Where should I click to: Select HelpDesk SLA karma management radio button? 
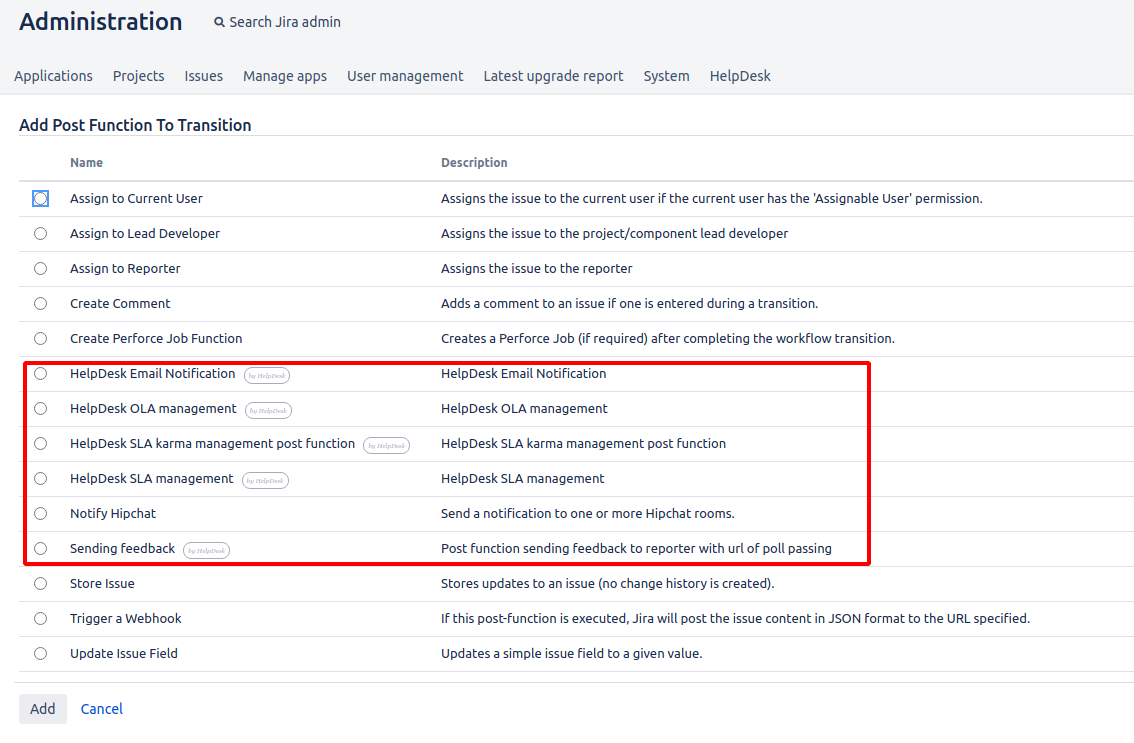(x=40, y=443)
